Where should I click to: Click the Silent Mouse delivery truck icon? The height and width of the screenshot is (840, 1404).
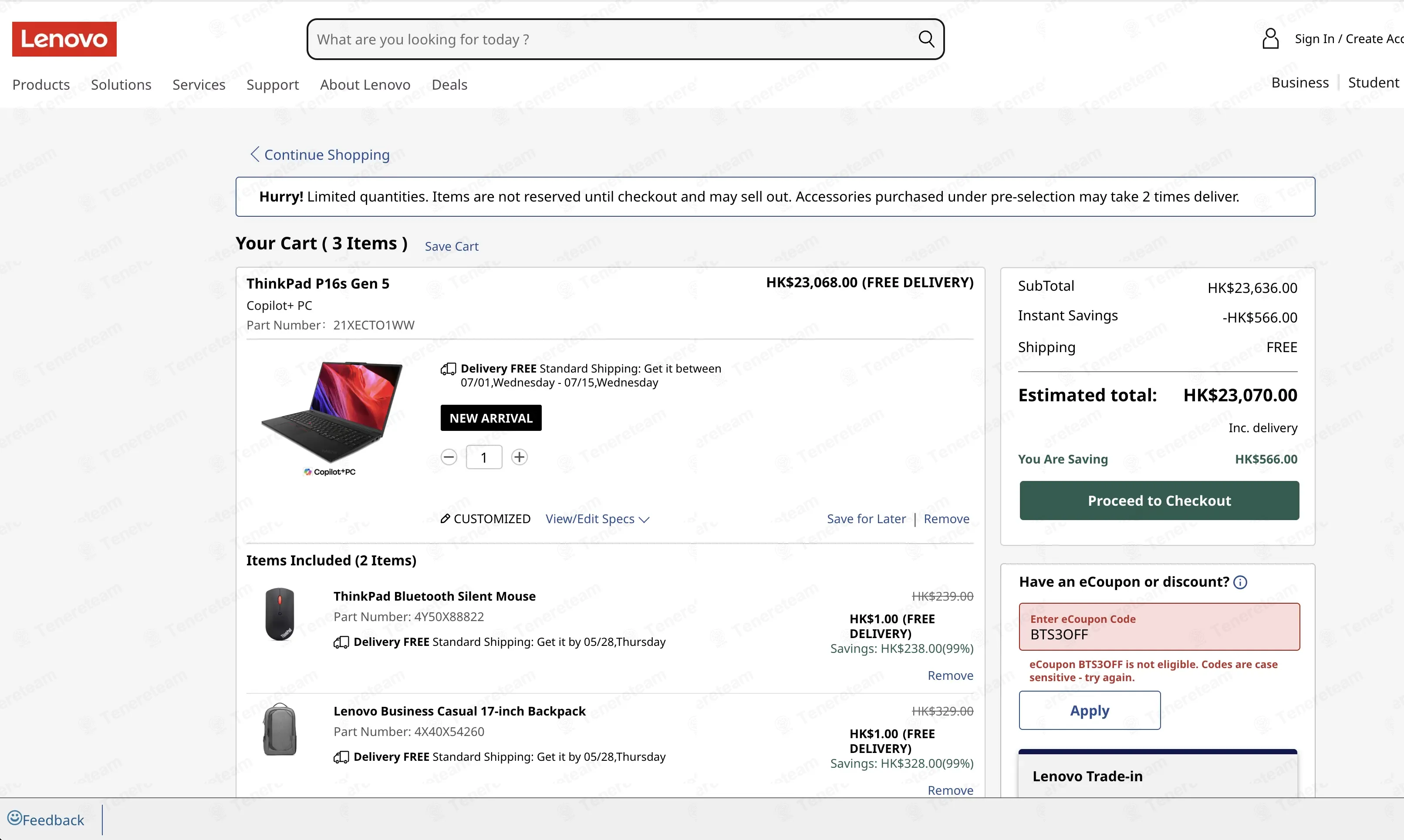coord(341,642)
